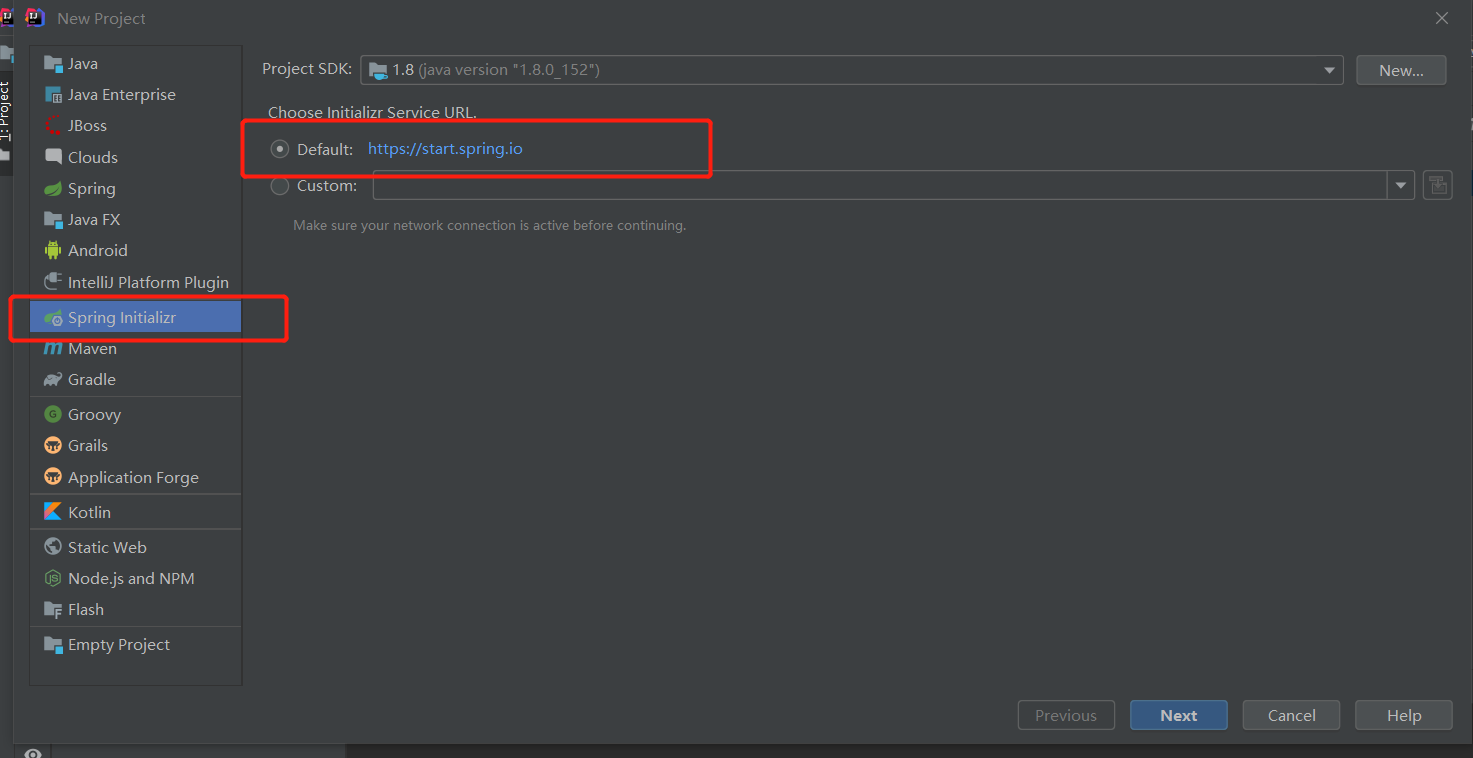The height and width of the screenshot is (758, 1473).
Task: Click inside the Custom URL input field
Action: click(x=880, y=185)
